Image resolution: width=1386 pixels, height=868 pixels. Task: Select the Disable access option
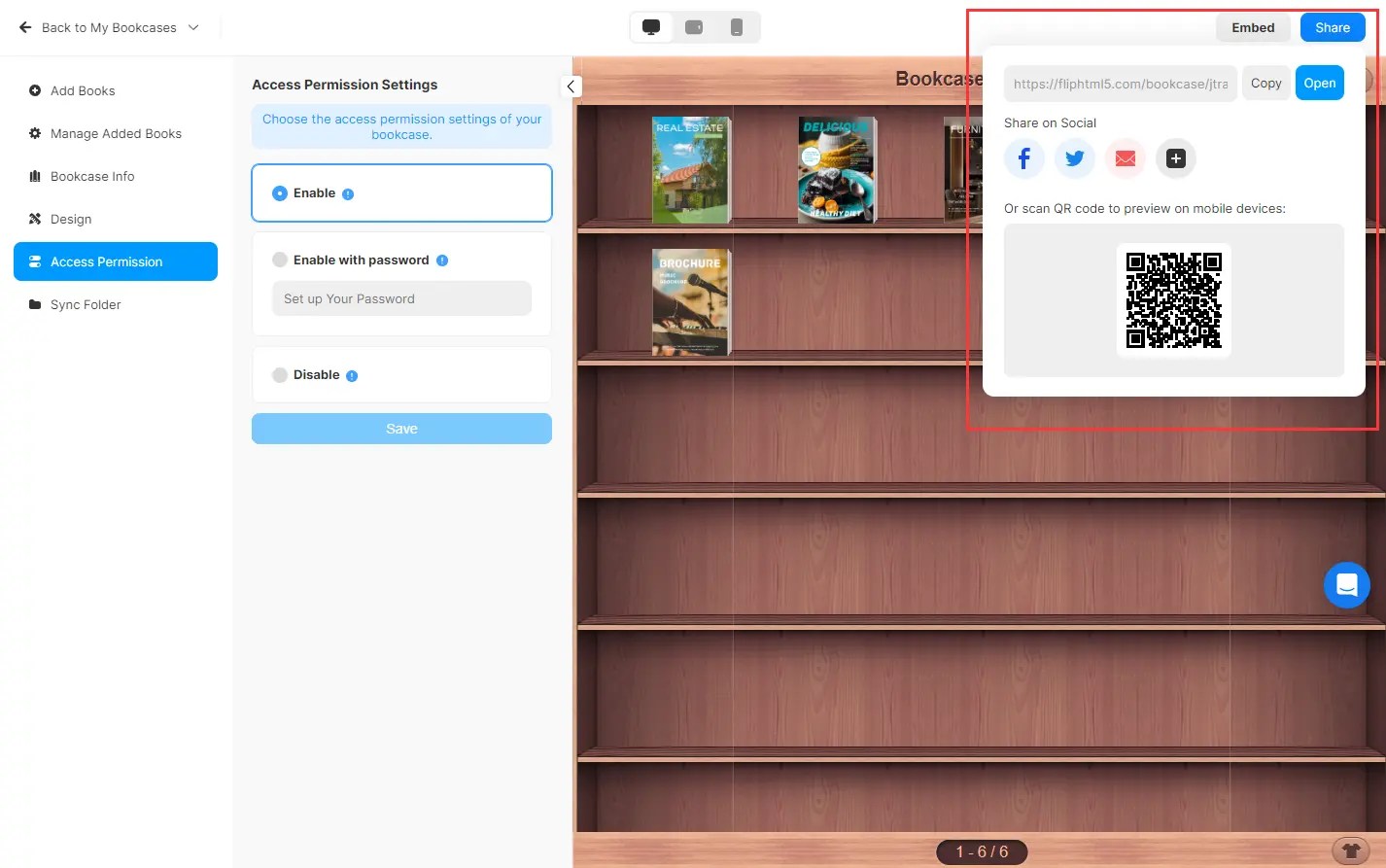pos(279,374)
